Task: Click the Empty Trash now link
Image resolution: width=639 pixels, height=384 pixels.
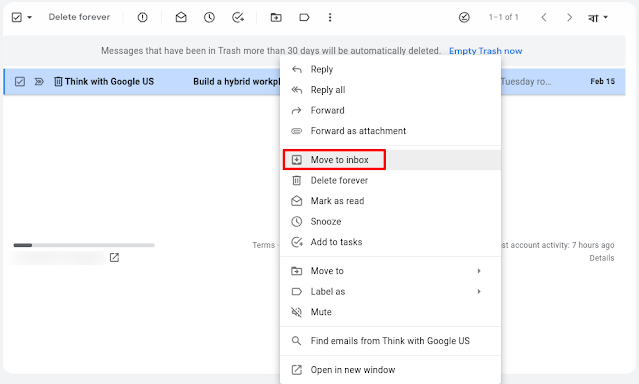Action: (485, 51)
